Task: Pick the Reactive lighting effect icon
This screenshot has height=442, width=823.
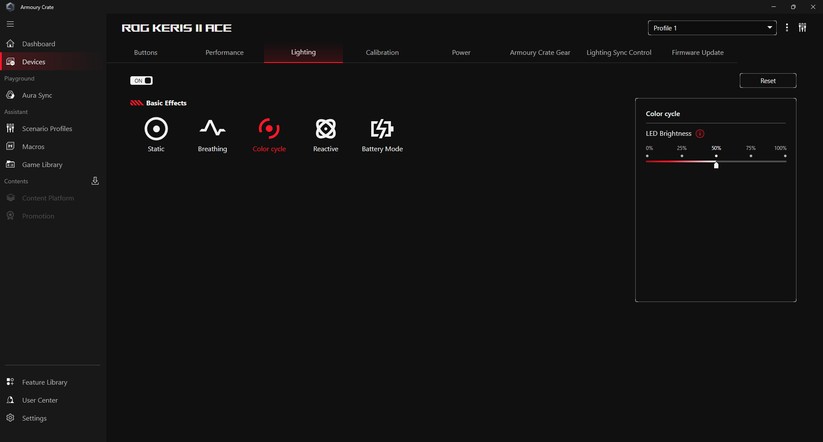Action: [325, 129]
